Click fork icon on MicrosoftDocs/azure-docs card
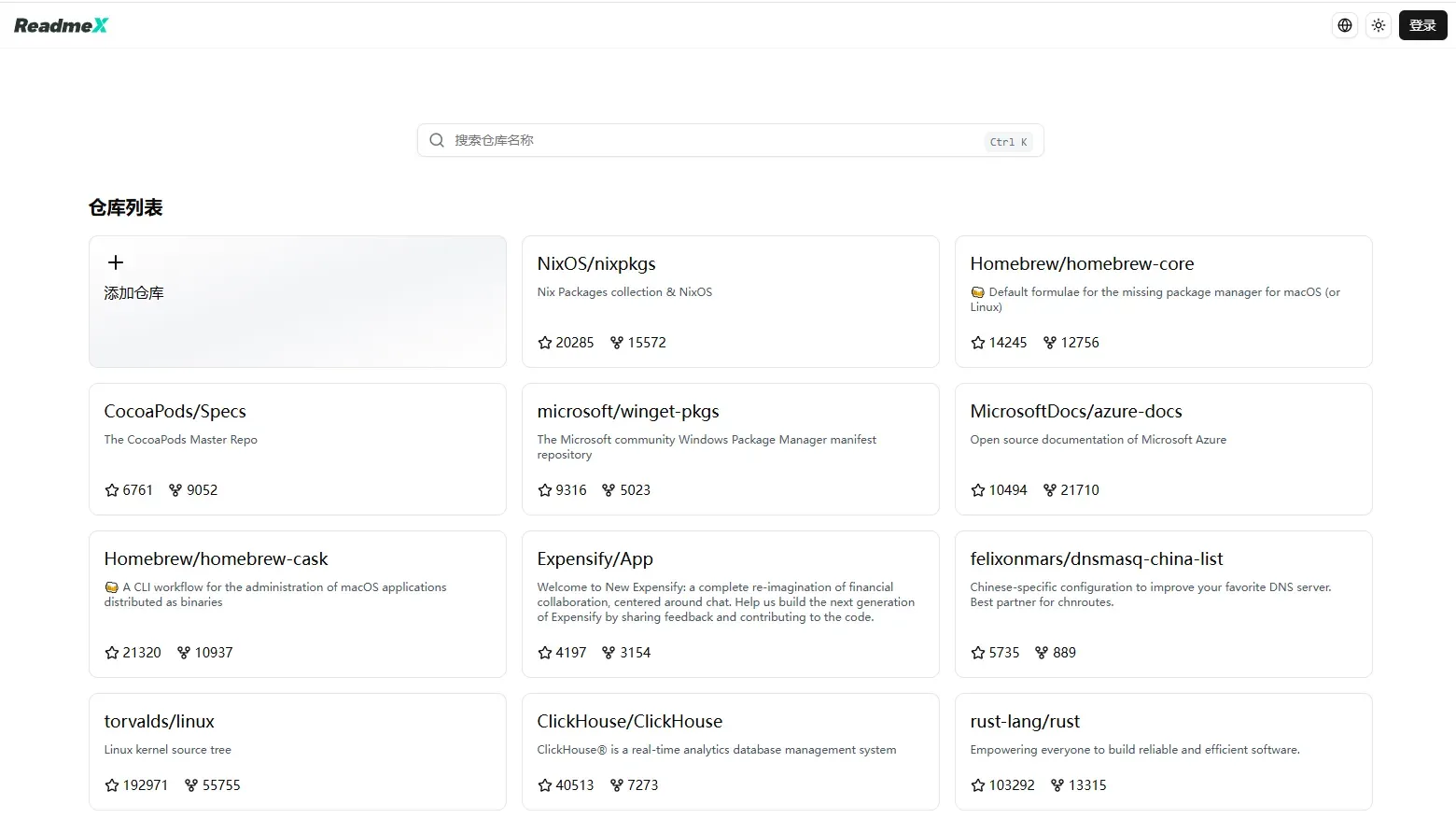 (1049, 490)
